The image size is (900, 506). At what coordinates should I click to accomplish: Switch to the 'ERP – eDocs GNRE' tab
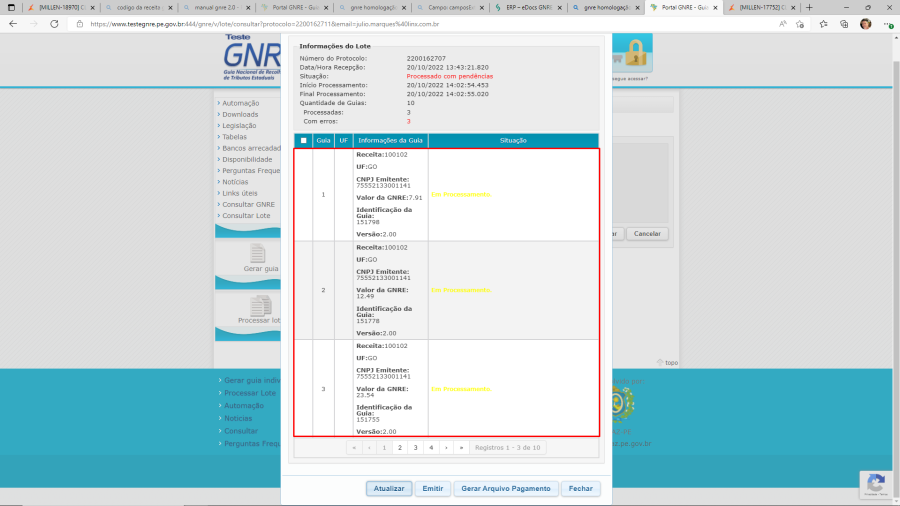pos(527,7)
